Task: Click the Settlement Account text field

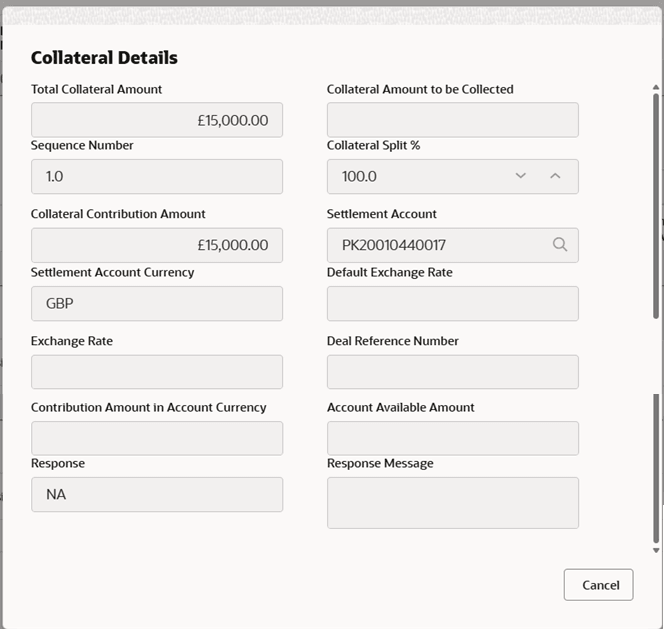Action: [435, 245]
